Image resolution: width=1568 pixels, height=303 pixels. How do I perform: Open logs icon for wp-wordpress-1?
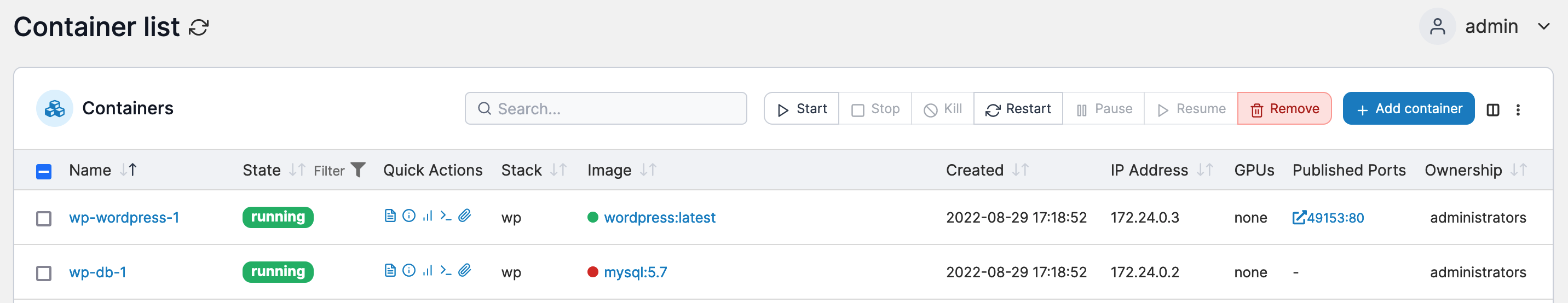pos(390,215)
